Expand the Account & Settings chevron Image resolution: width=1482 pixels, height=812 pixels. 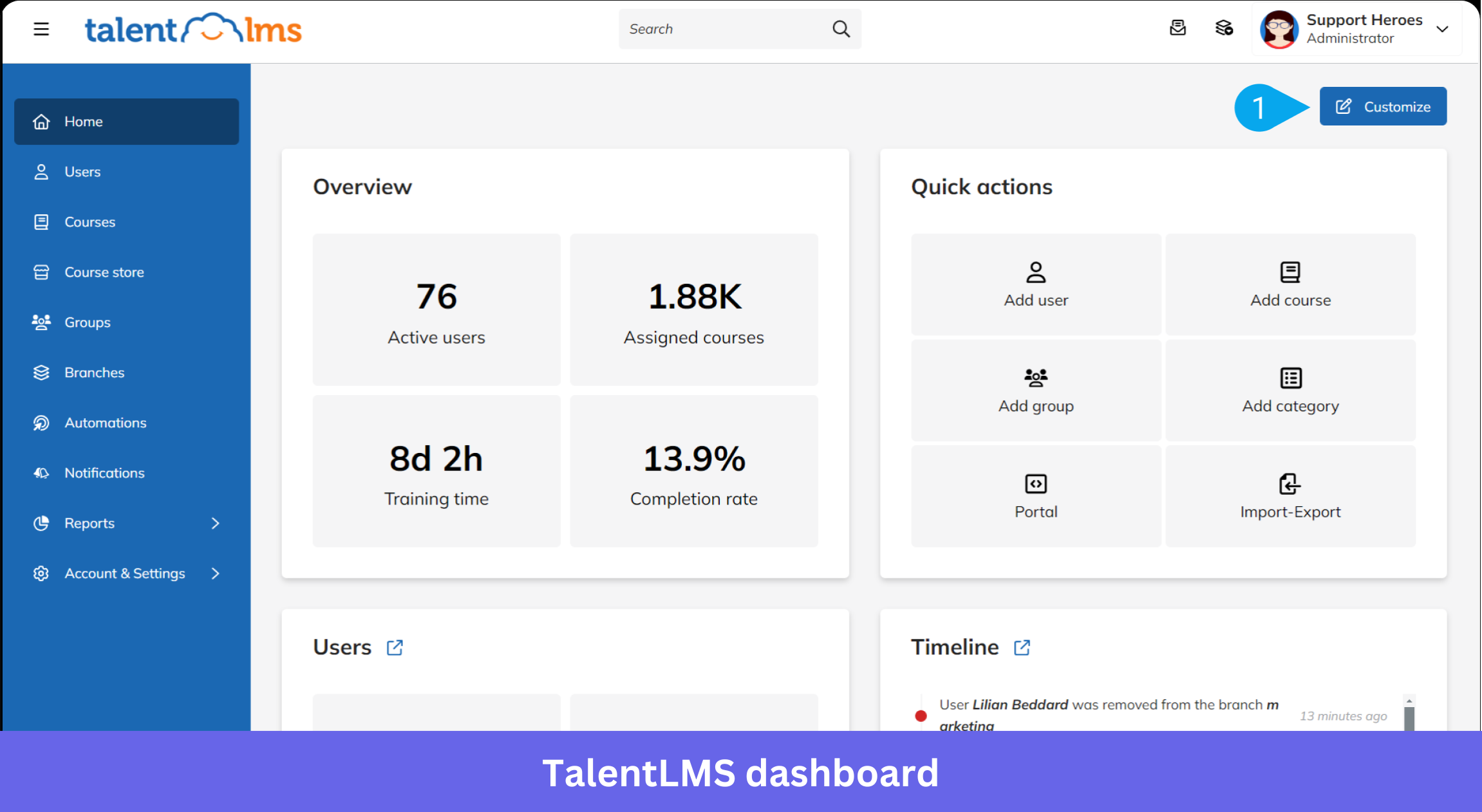click(216, 573)
